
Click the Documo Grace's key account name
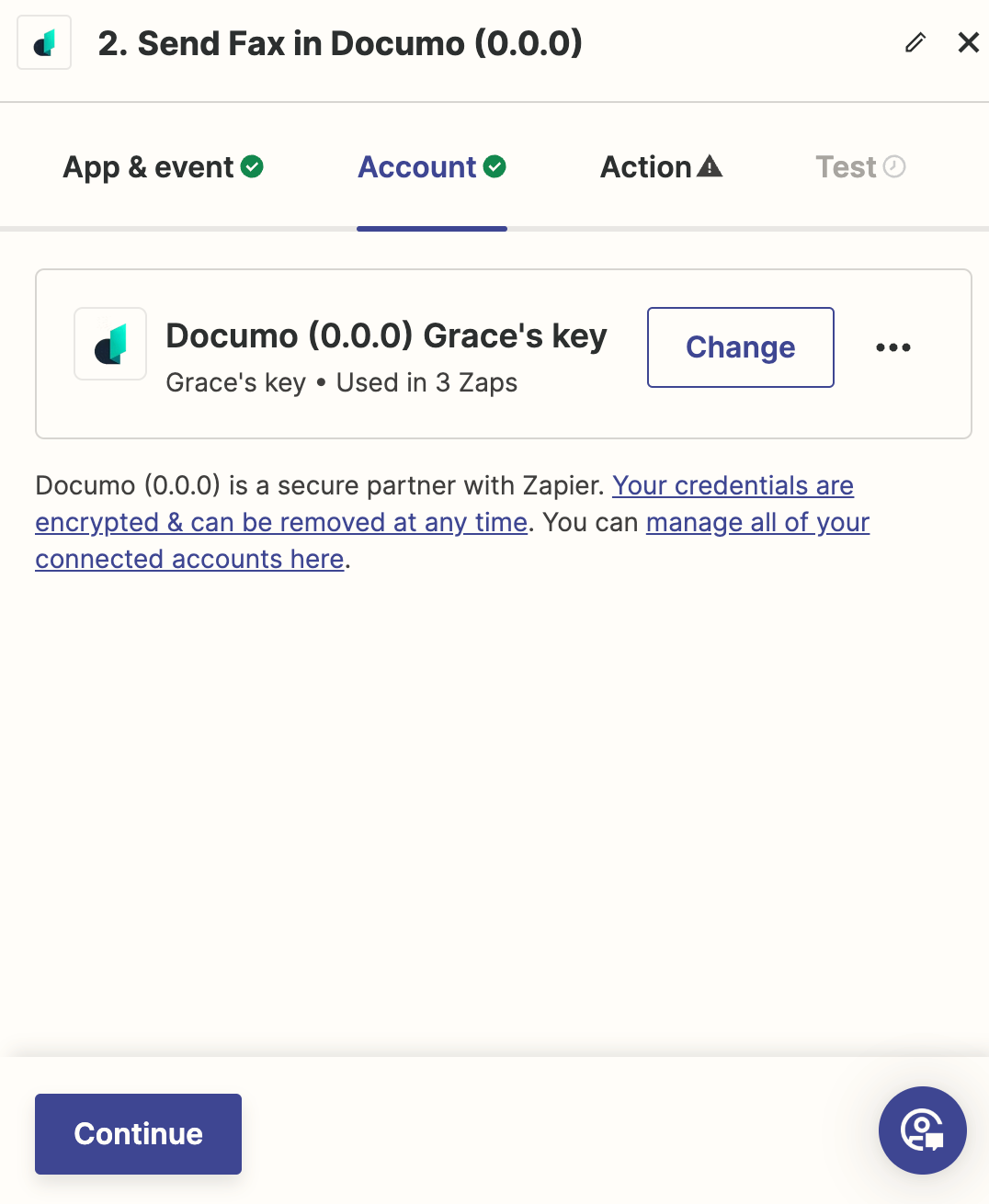pos(386,336)
